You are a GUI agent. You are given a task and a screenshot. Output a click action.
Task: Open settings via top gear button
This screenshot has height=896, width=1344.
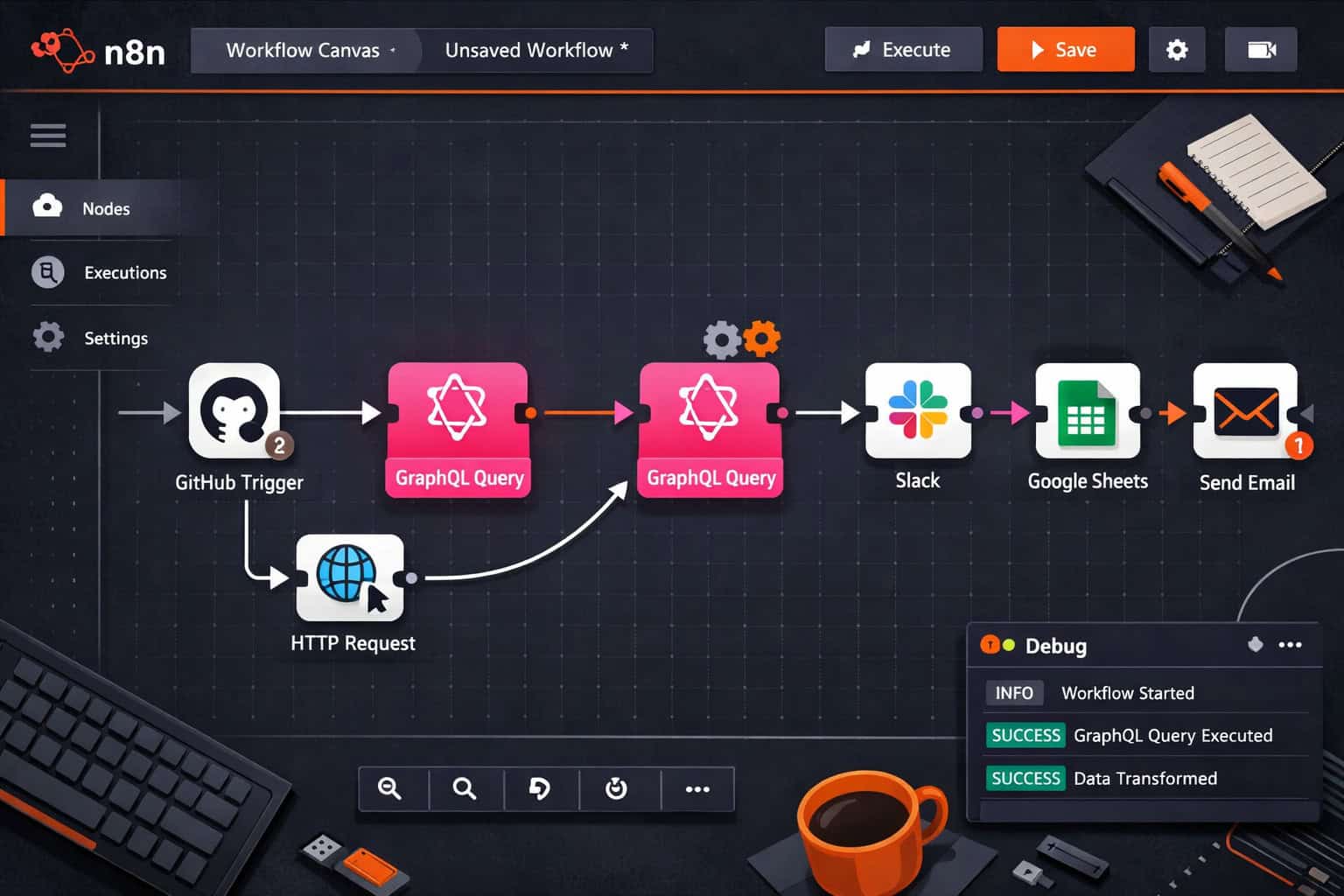coord(1177,50)
